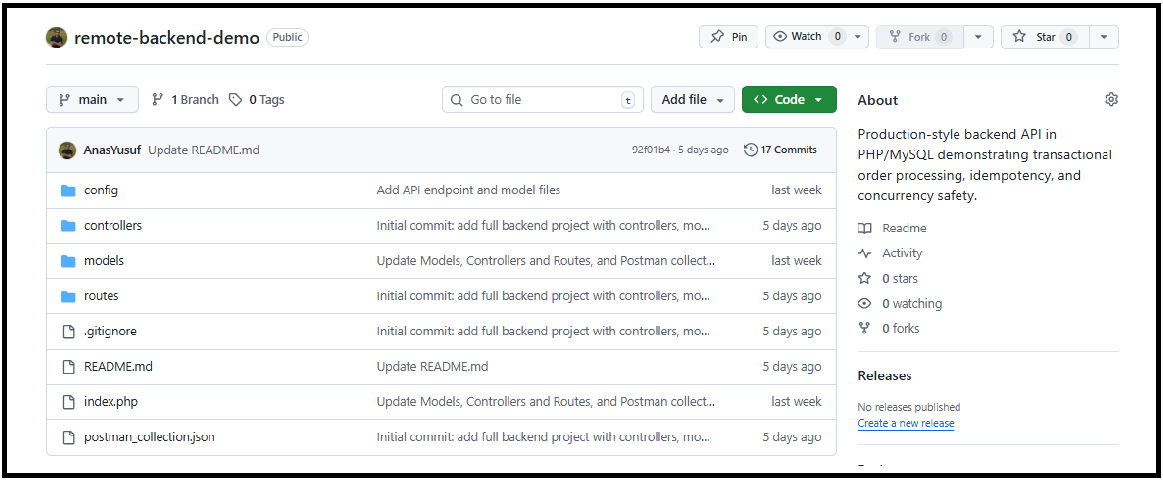Click the Go to file search field
This screenshot has height=487, width=1163.
point(540,100)
